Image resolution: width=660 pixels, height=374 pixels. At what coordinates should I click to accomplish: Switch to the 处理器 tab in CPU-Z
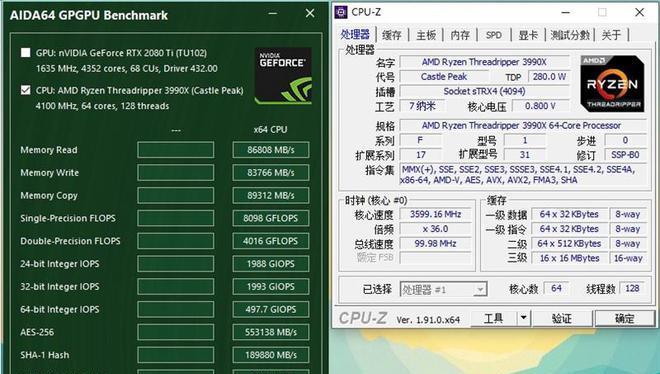click(x=355, y=34)
